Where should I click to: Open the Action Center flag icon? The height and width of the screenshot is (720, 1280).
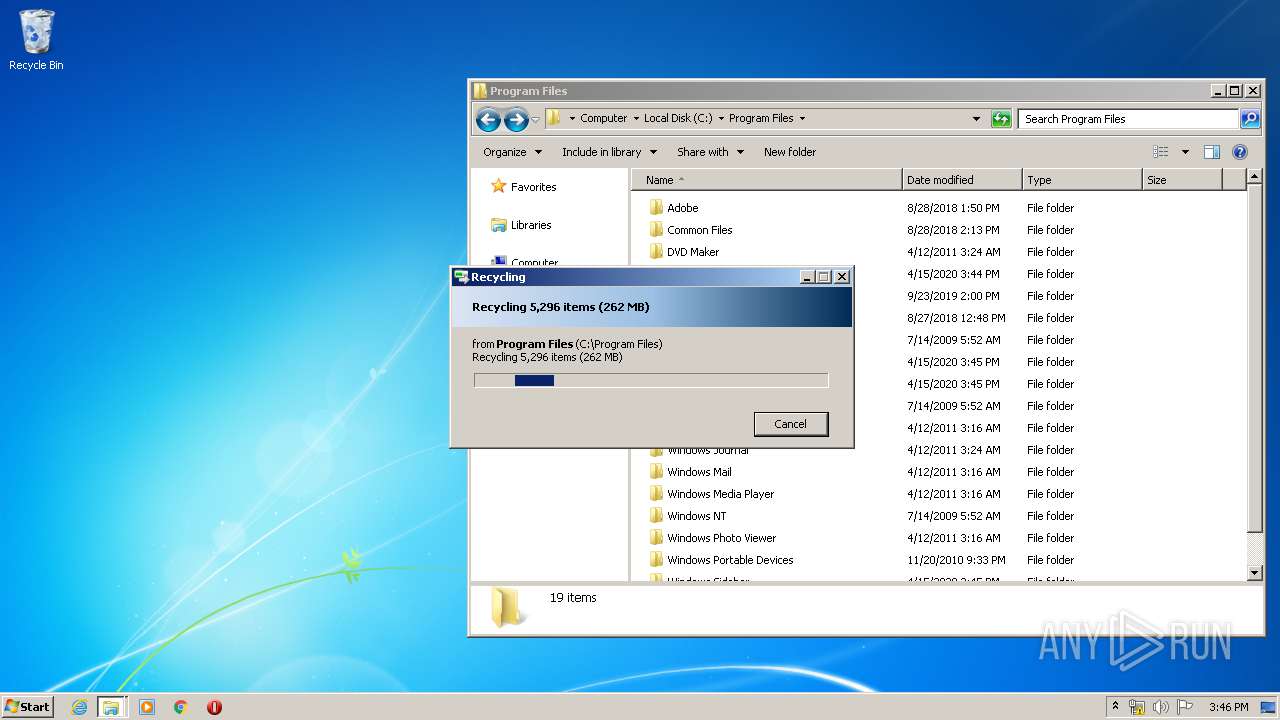[1185, 707]
